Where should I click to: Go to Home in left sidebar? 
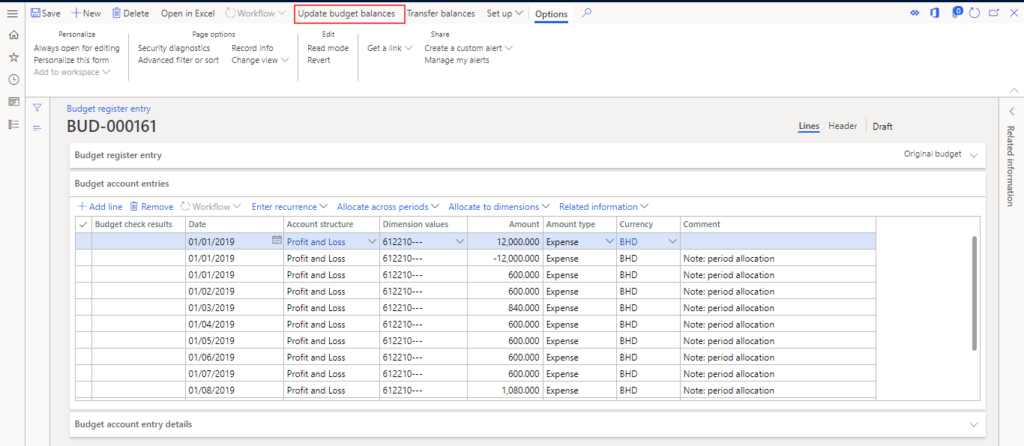[x=13, y=35]
